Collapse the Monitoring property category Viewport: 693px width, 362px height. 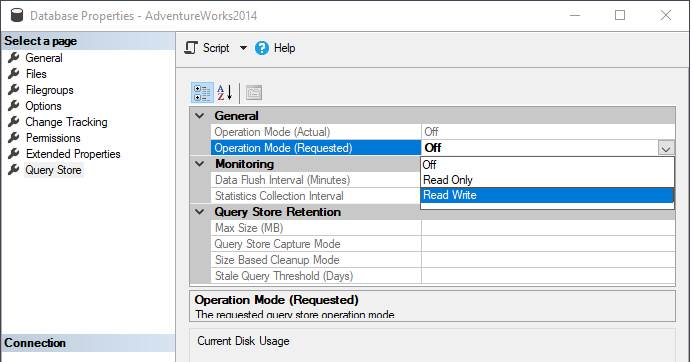click(x=200, y=164)
